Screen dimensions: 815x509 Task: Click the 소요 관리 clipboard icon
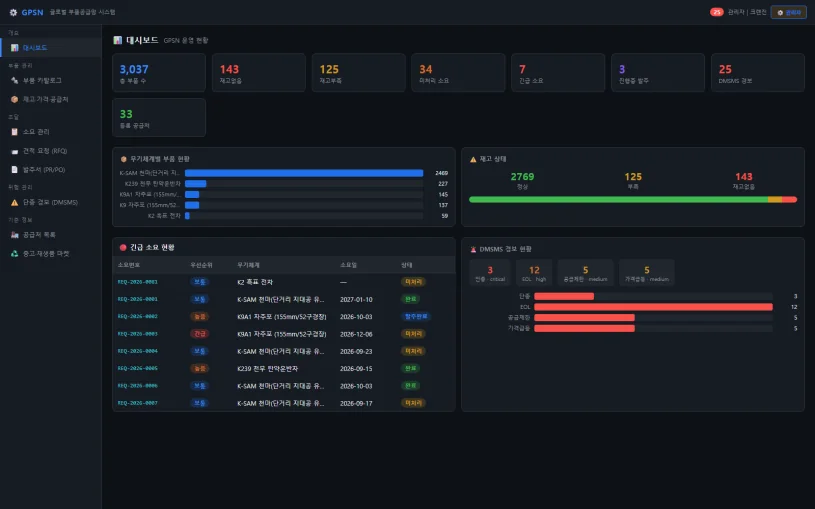(15, 132)
